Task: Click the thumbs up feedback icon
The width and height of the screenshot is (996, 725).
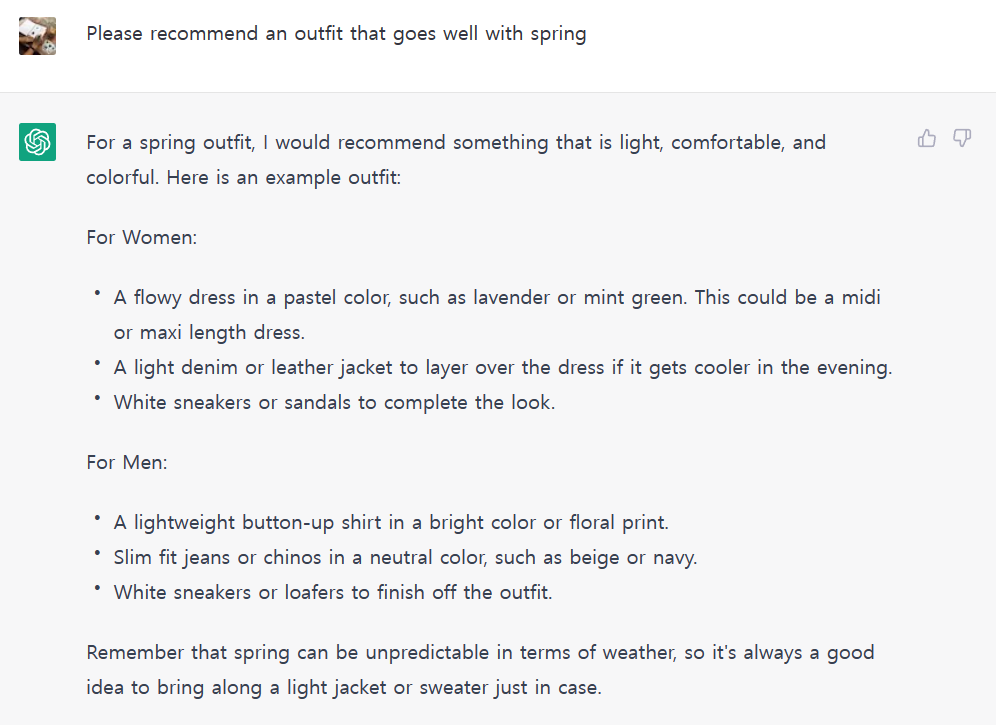Action: 927,139
